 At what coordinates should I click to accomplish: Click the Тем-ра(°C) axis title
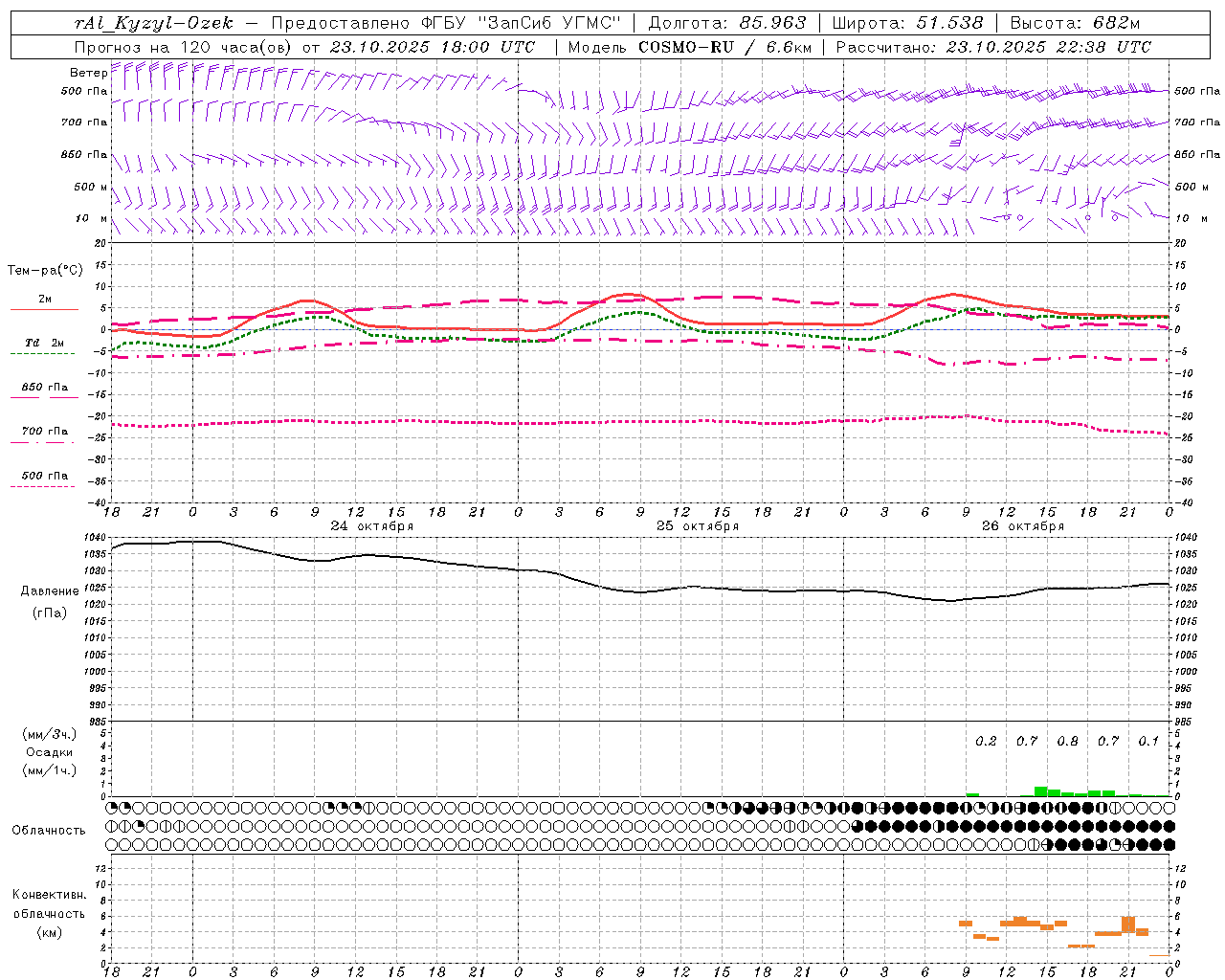46,271
